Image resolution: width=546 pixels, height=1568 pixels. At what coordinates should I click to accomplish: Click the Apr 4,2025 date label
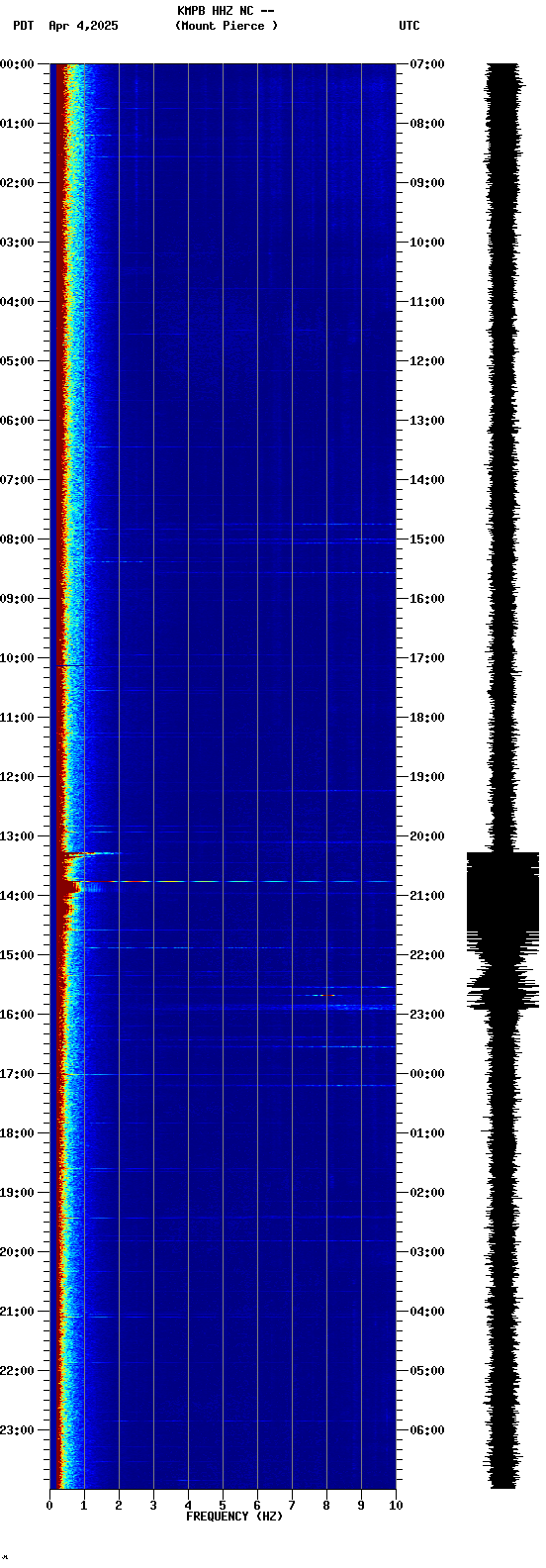[x=83, y=26]
